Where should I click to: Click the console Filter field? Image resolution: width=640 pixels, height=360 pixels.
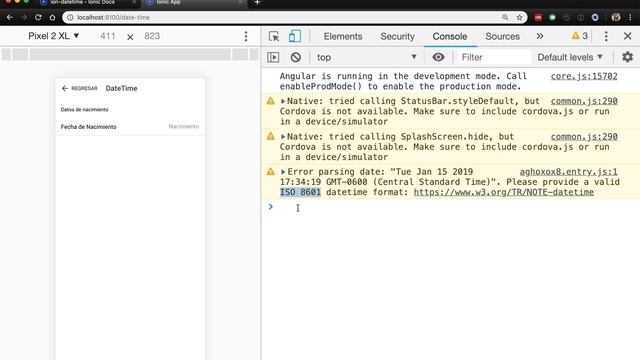[x=494, y=57]
